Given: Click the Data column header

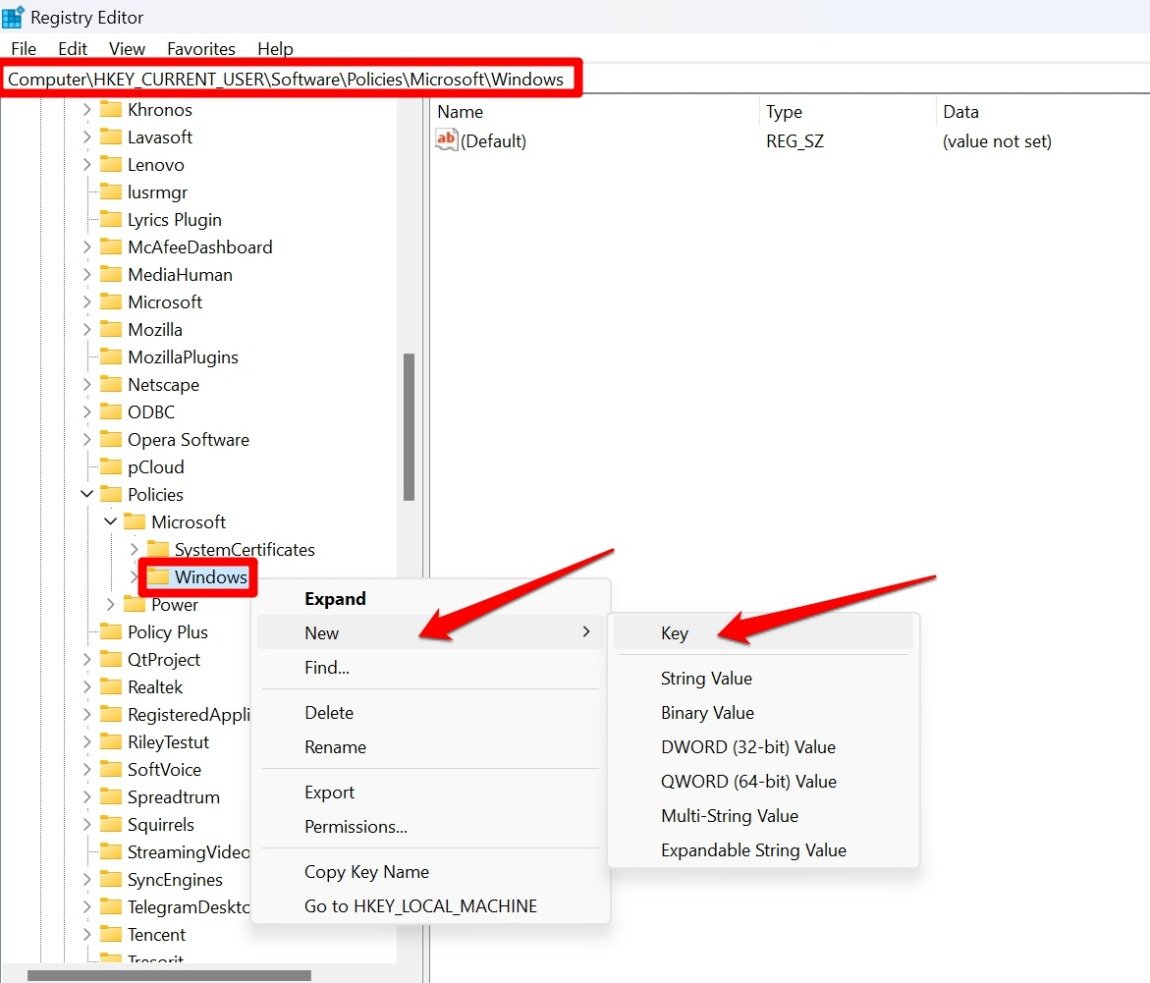Looking at the screenshot, I should [x=1043, y=112].
